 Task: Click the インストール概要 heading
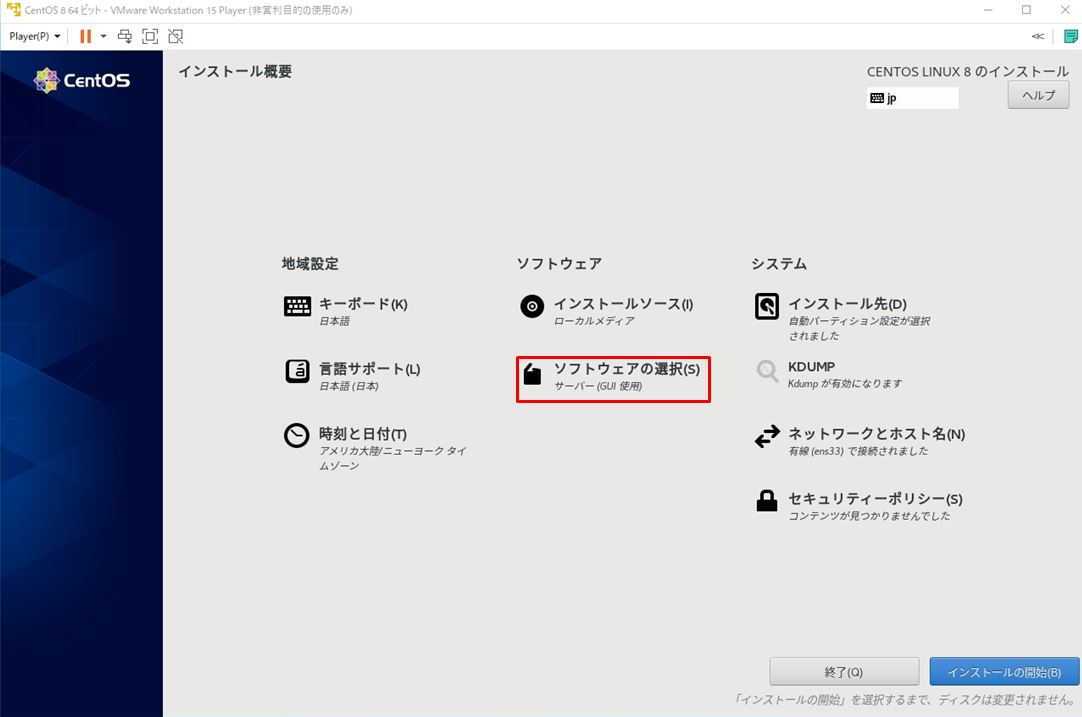[x=235, y=71]
